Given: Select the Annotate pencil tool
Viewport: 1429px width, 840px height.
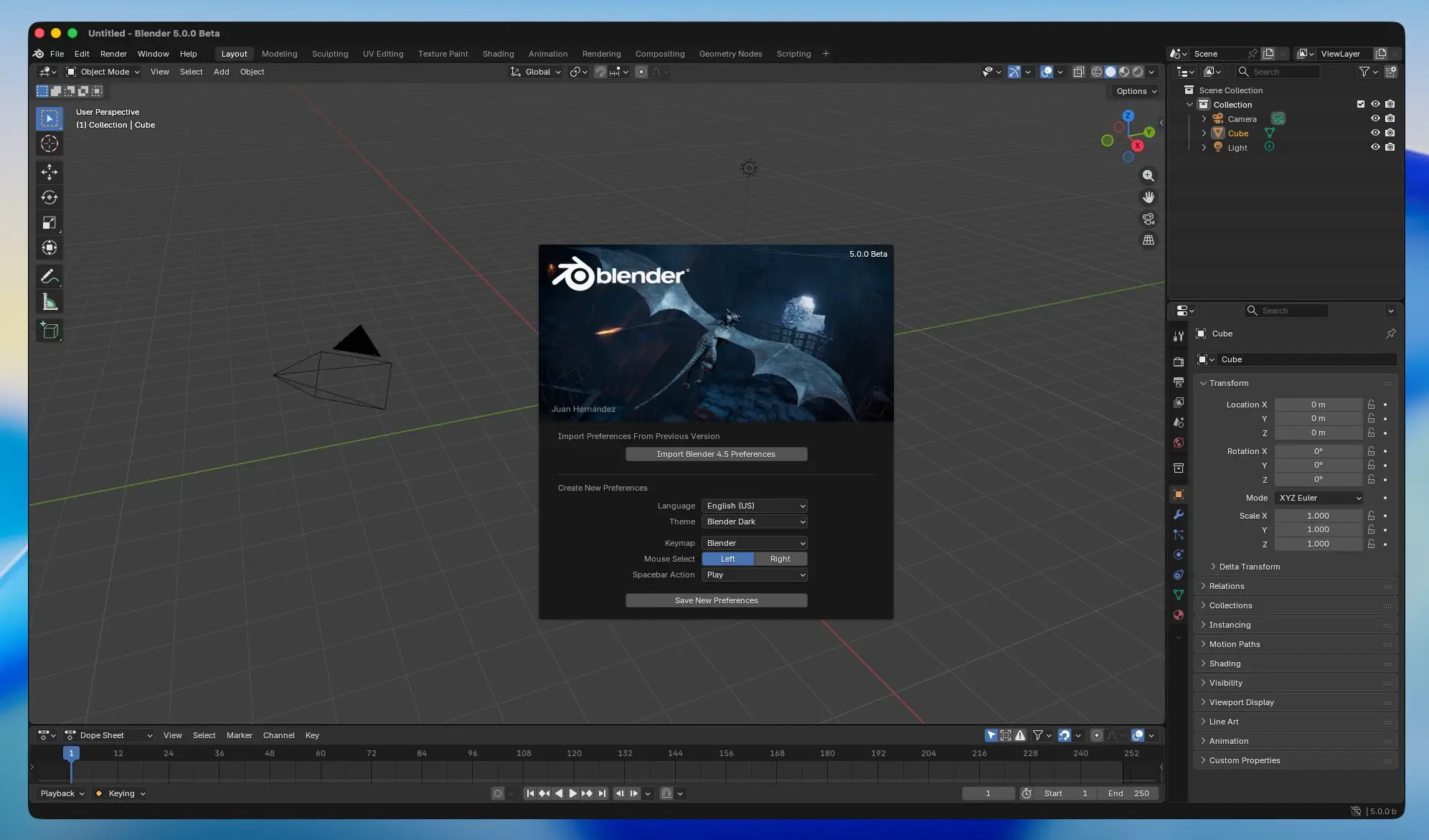Looking at the screenshot, I should click(x=49, y=276).
